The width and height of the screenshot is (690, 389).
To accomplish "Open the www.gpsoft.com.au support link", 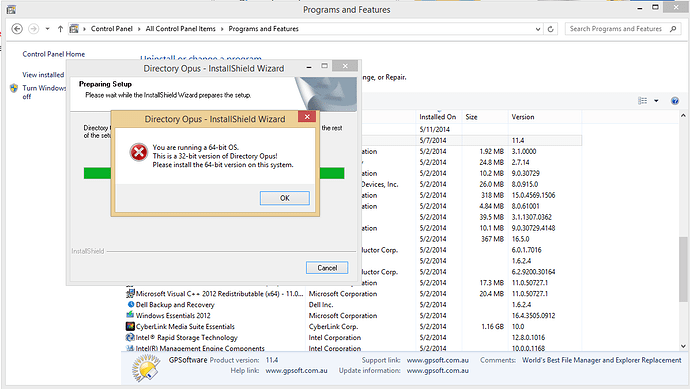I will (x=438, y=360).
